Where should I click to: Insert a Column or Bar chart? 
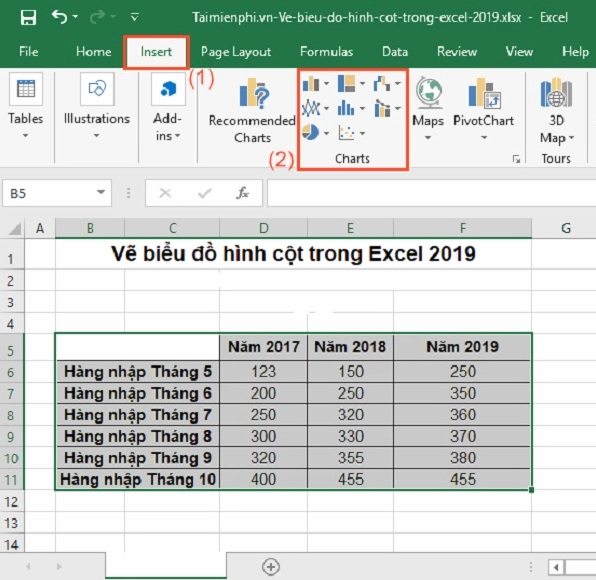pos(311,83)
